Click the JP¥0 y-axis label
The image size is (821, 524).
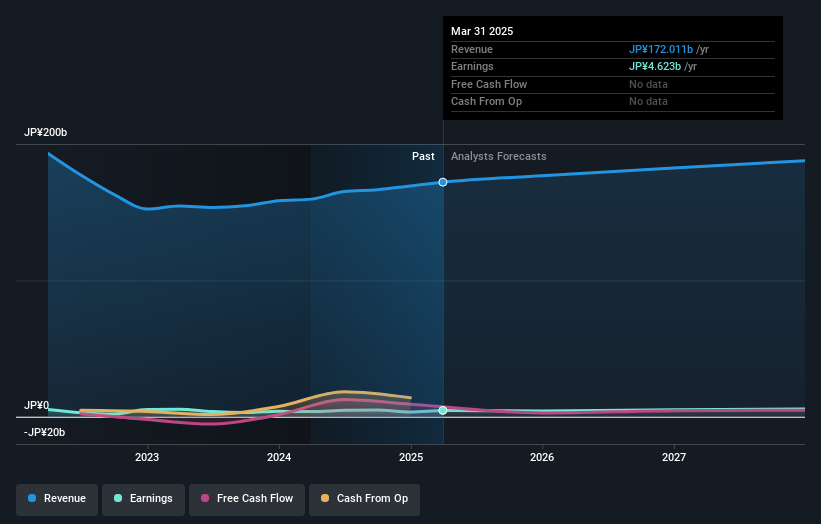pos(37,405)
